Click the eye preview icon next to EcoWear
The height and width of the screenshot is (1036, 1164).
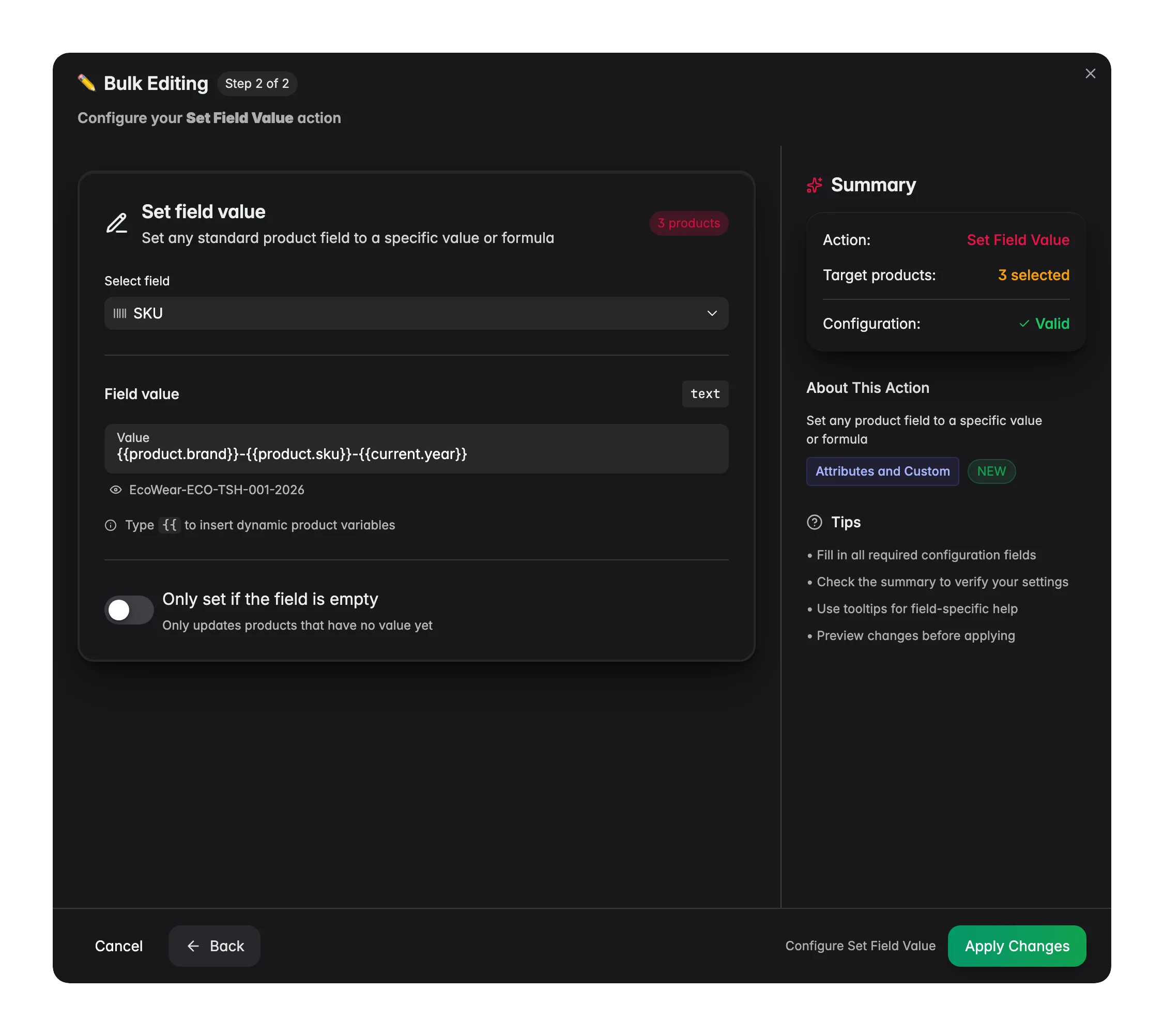[x=116, y=490]
